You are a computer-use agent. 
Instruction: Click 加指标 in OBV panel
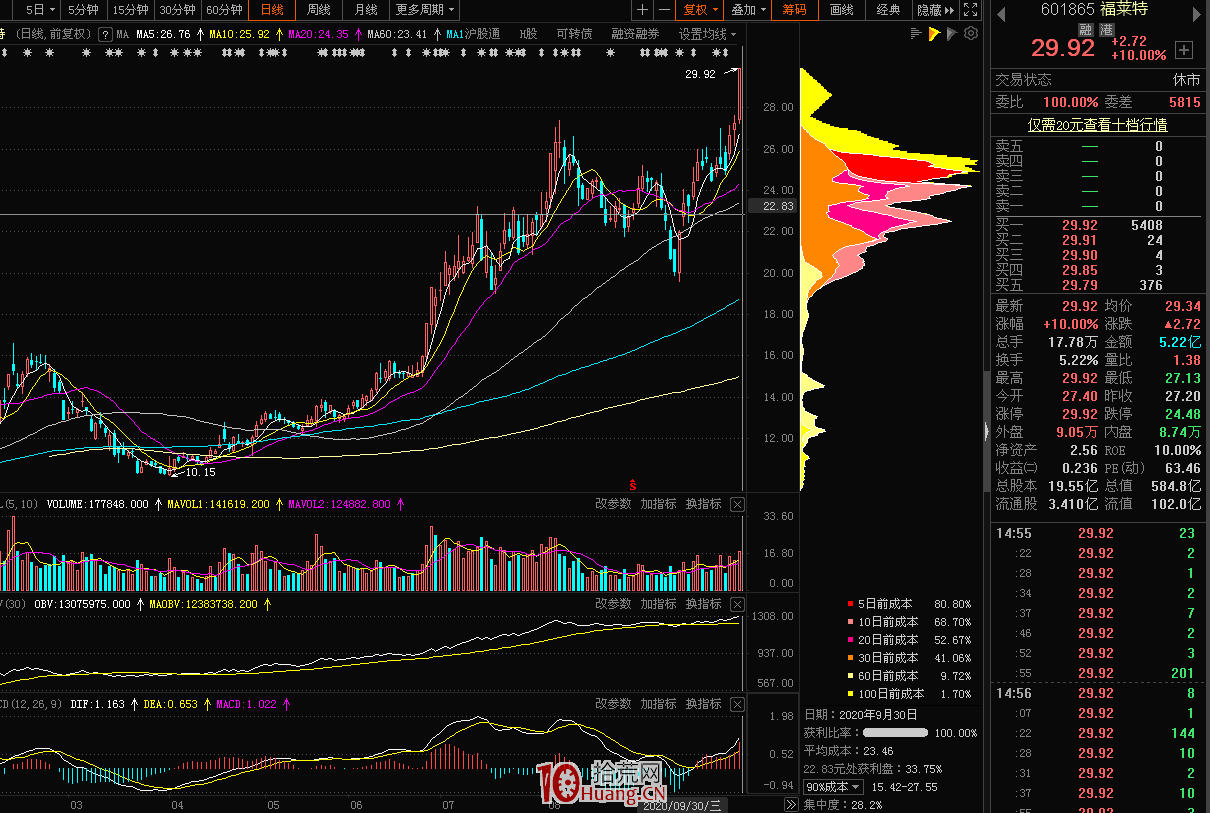[x=659, y=604]
